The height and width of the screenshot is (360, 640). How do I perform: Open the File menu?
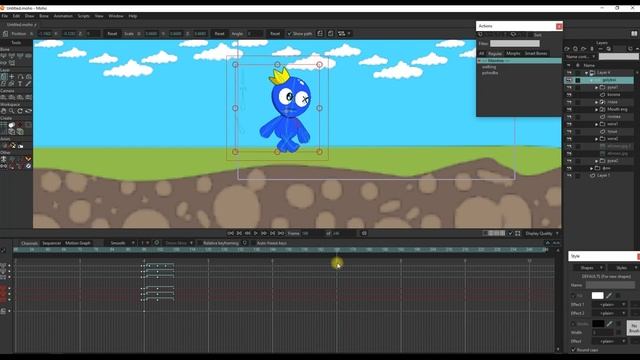[x=4, y=16]
